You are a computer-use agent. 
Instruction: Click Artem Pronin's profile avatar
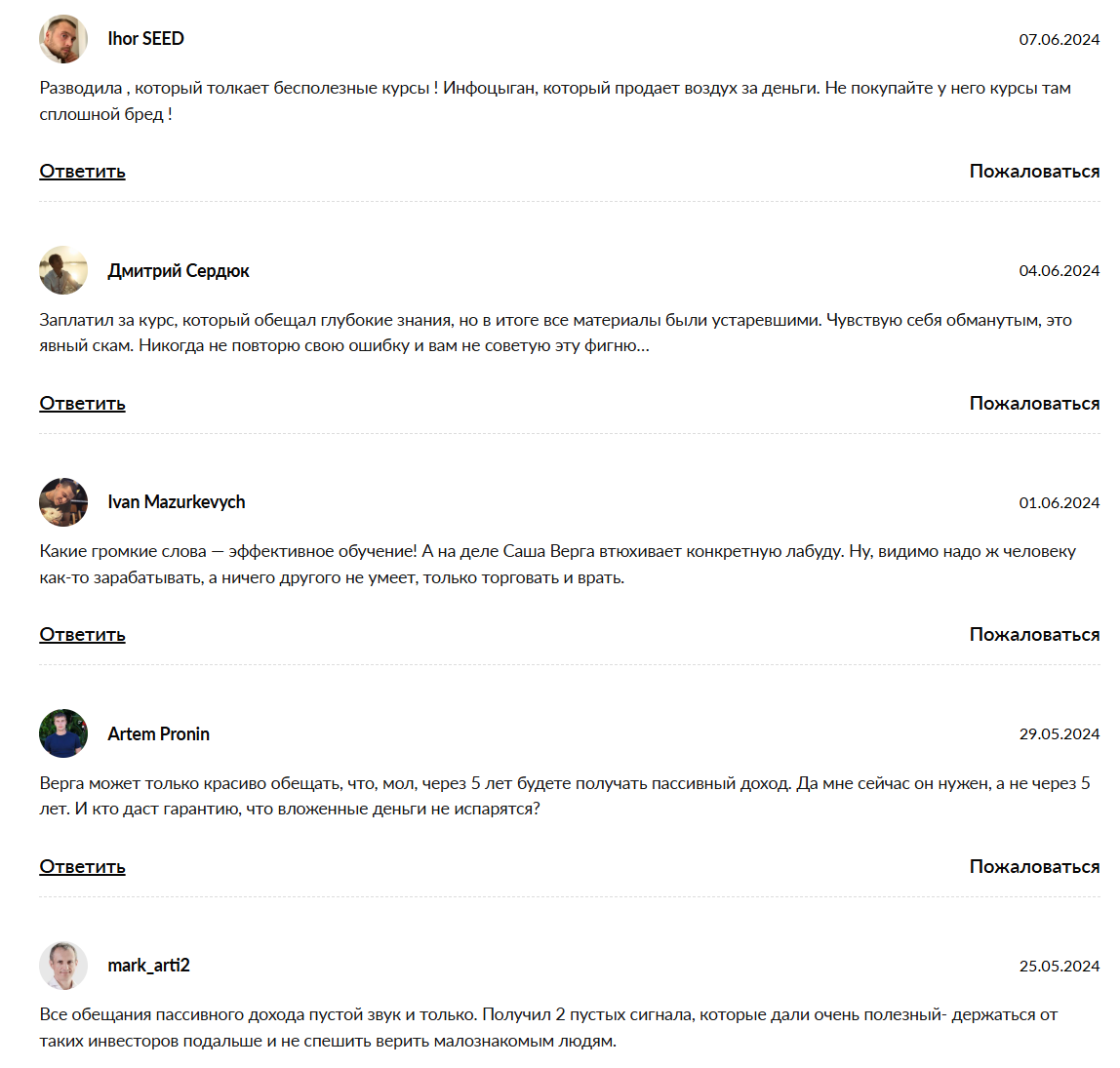63,733
